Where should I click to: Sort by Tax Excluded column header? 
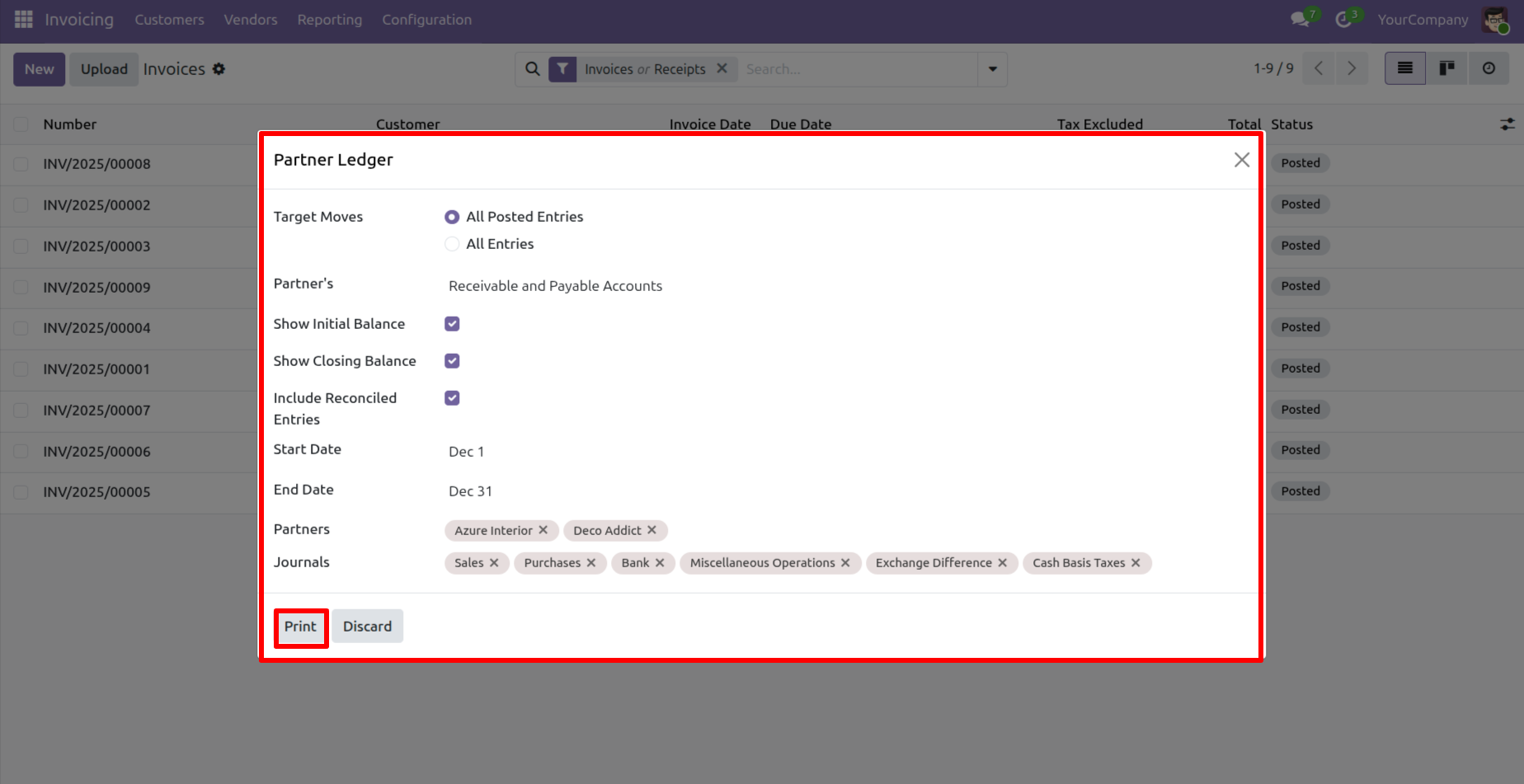pos(1100,124)
